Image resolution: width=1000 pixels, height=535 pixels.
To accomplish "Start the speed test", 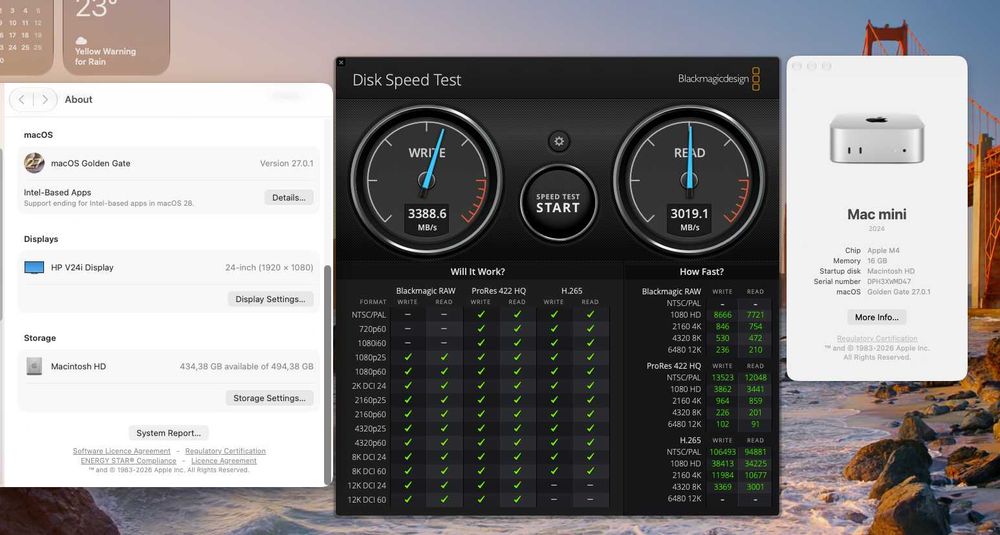I will (558, 203).
